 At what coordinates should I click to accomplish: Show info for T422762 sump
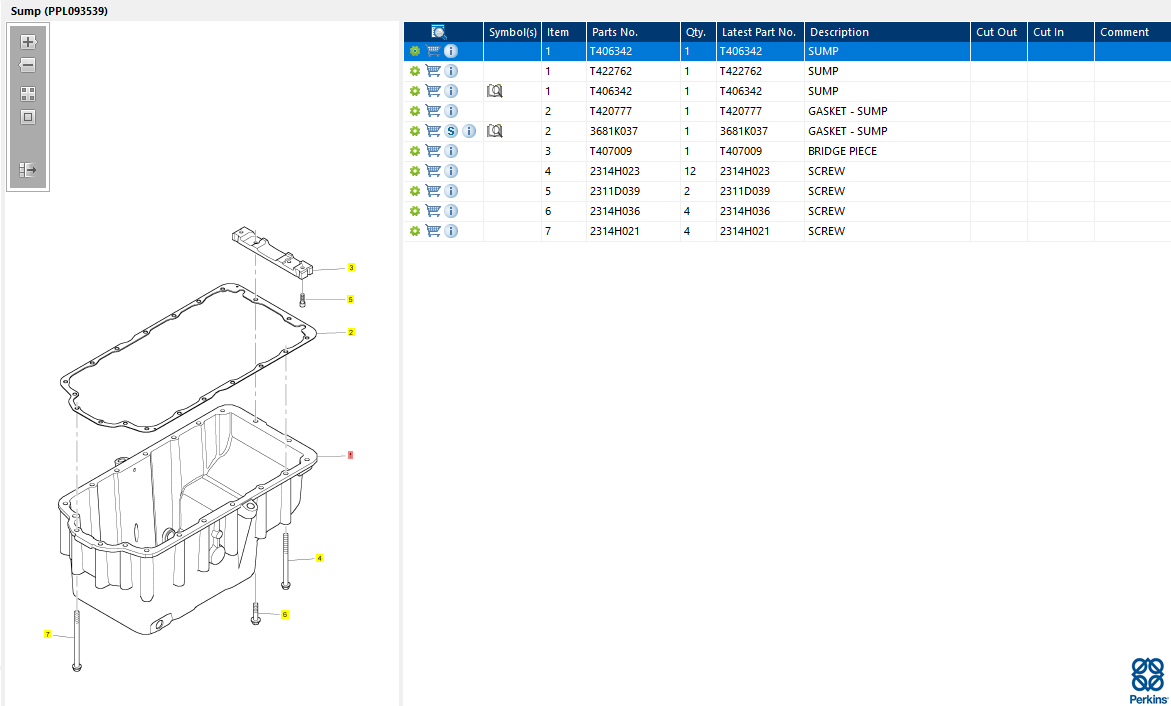point(451,71)
